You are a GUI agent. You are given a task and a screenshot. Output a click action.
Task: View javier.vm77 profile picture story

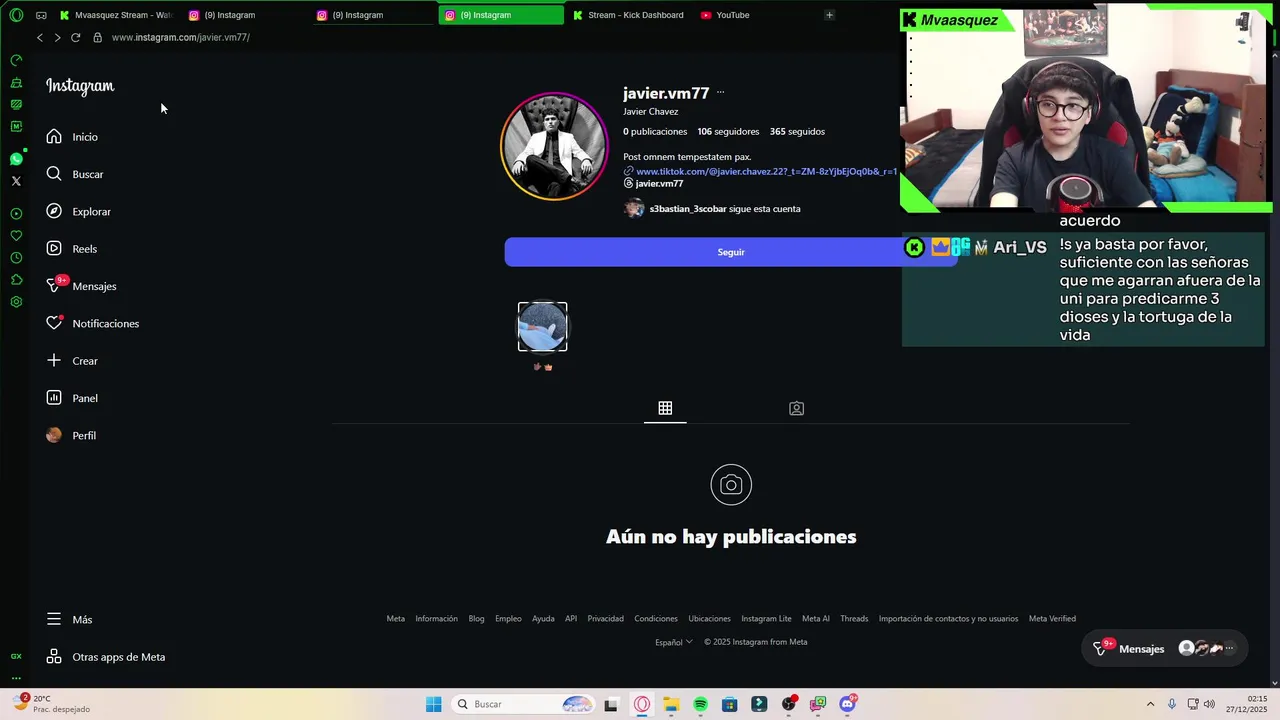tap(554, 146)
